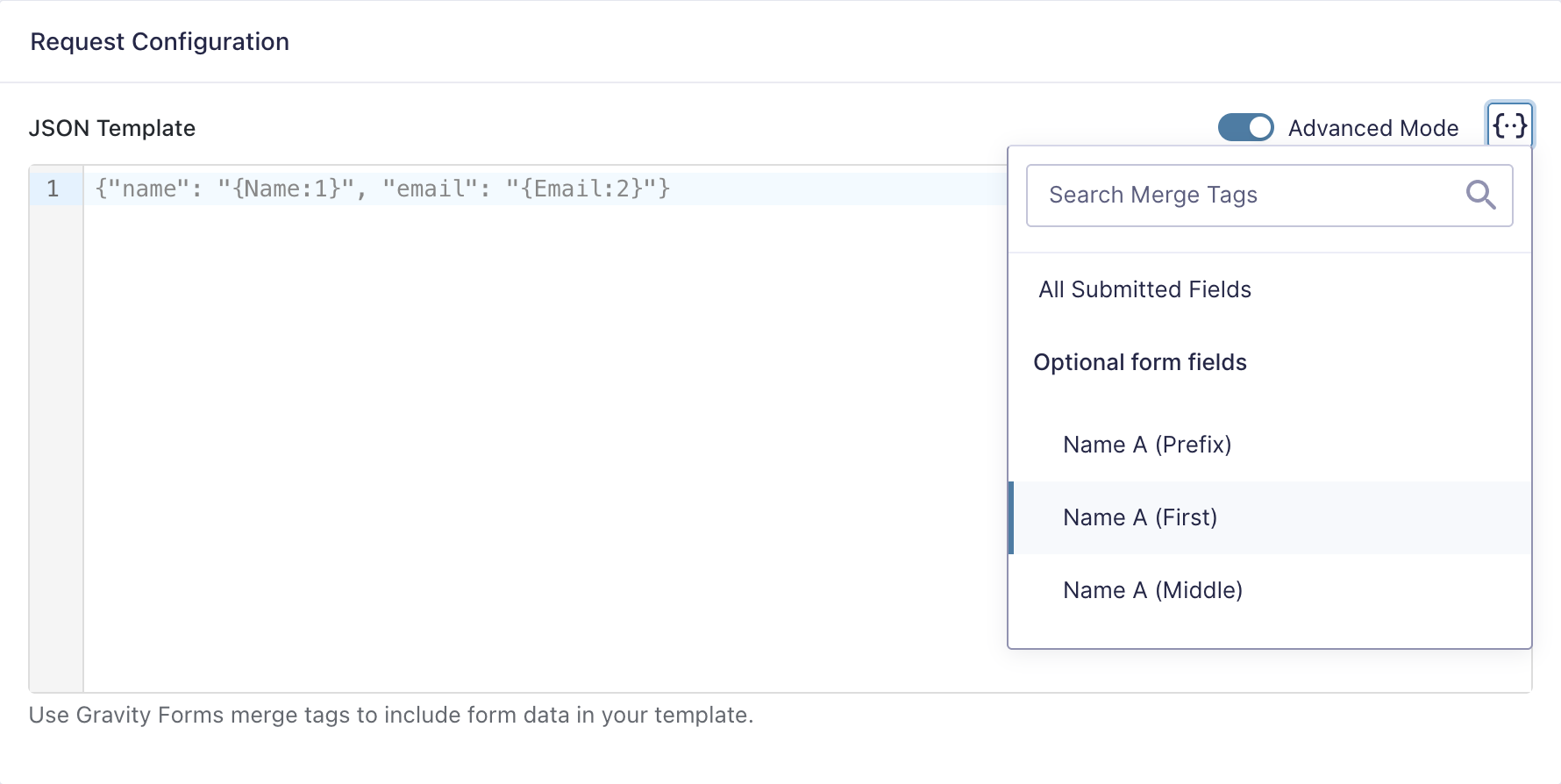The width and height of the screenshot is (1561, 784).
Task: Focus the Search Merge Tags field
Action: pyautogui.click(x=1245, y=195)
